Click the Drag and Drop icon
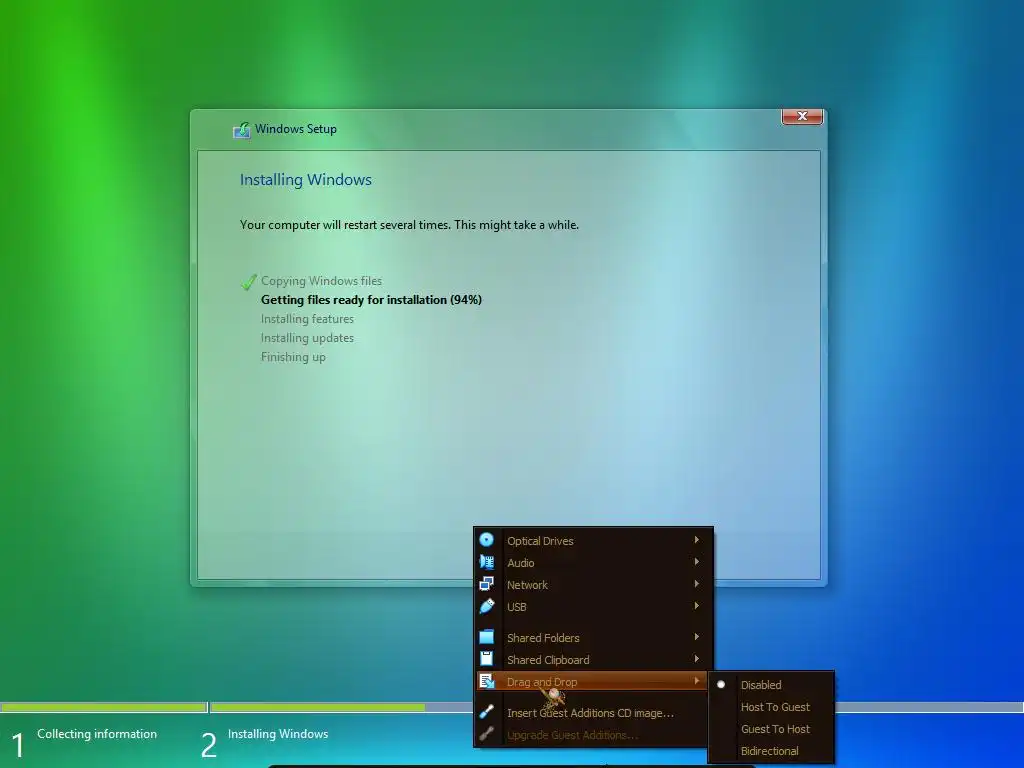This screenshot has width=1024, height=768. (x=487, y=682)
